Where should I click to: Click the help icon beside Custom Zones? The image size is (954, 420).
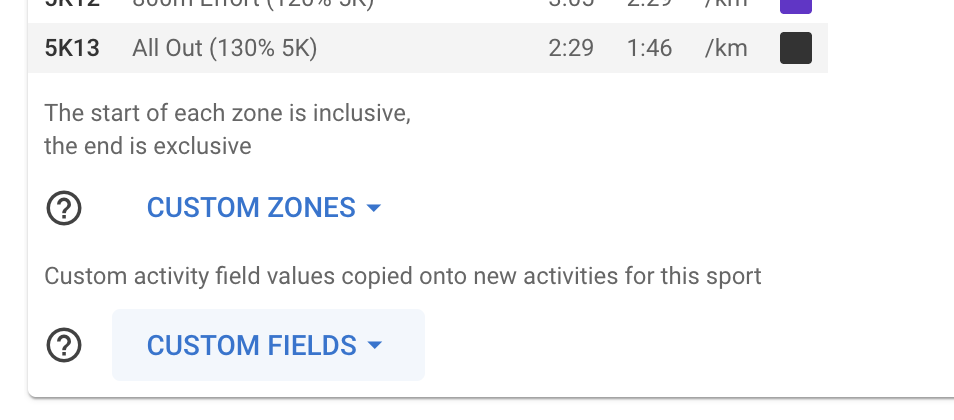pyautogui.click(x=65, y=208)
